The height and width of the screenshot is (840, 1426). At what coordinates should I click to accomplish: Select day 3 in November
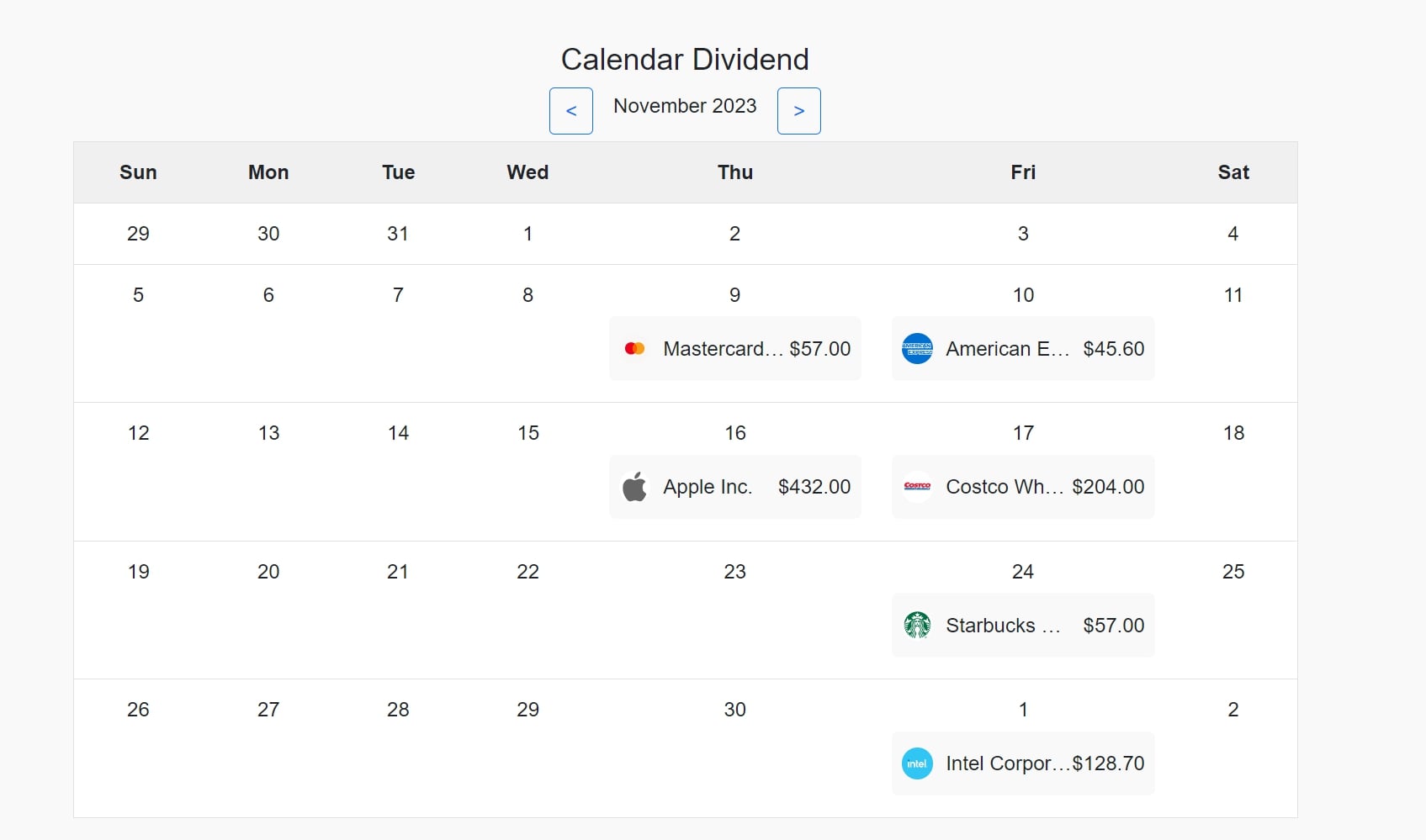pyautogui.click(x=1023, y=234)
